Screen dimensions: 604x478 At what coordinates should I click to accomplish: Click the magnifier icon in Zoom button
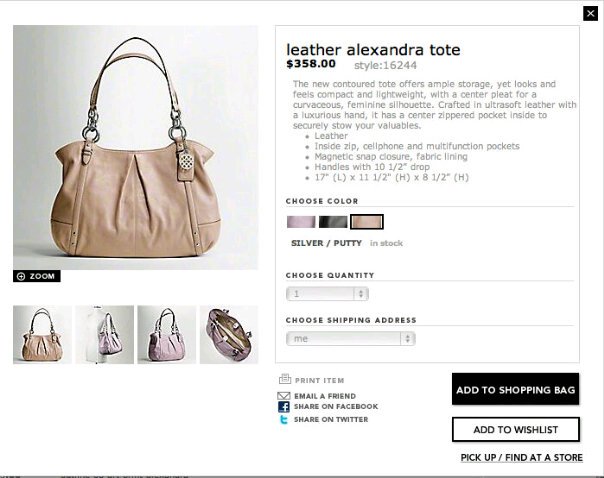point(21,276)
